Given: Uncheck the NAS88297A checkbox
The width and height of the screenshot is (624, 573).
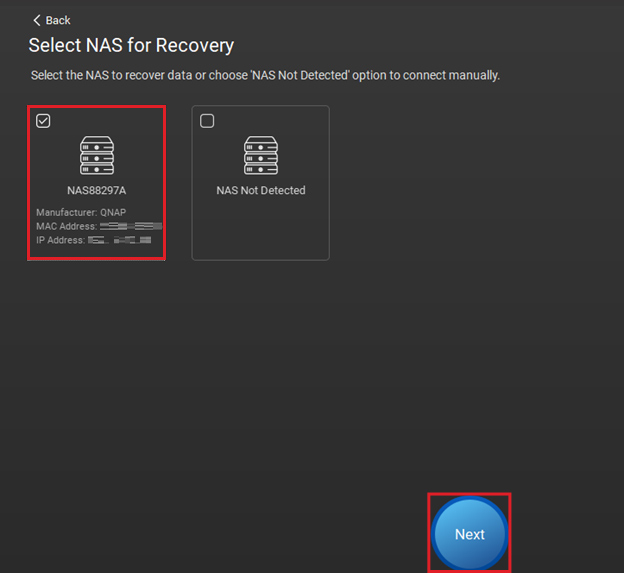Looking at the screenshot, I should pos(43,121).
